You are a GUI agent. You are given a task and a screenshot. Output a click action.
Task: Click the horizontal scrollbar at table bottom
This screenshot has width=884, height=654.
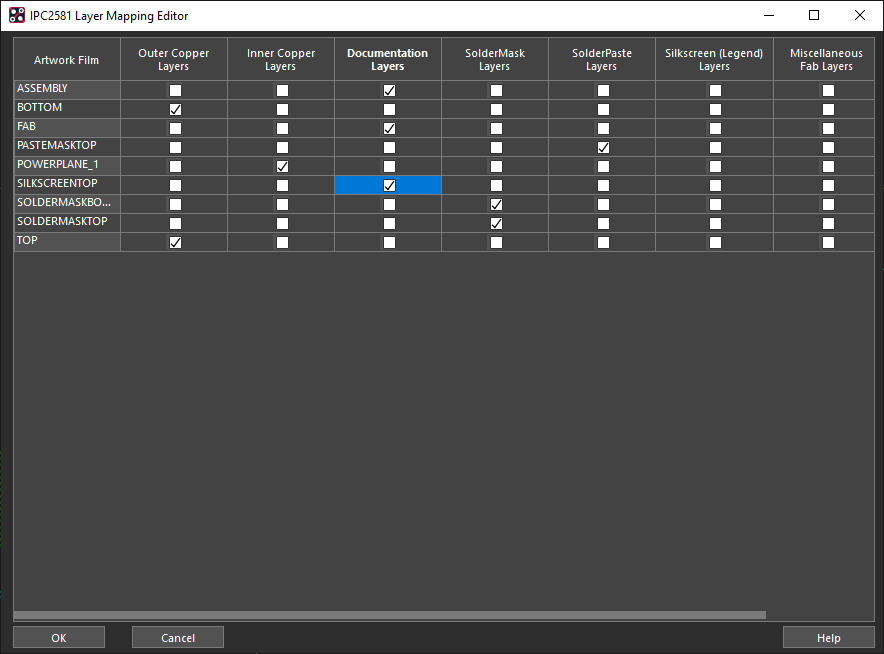click(x=390, y=615)
